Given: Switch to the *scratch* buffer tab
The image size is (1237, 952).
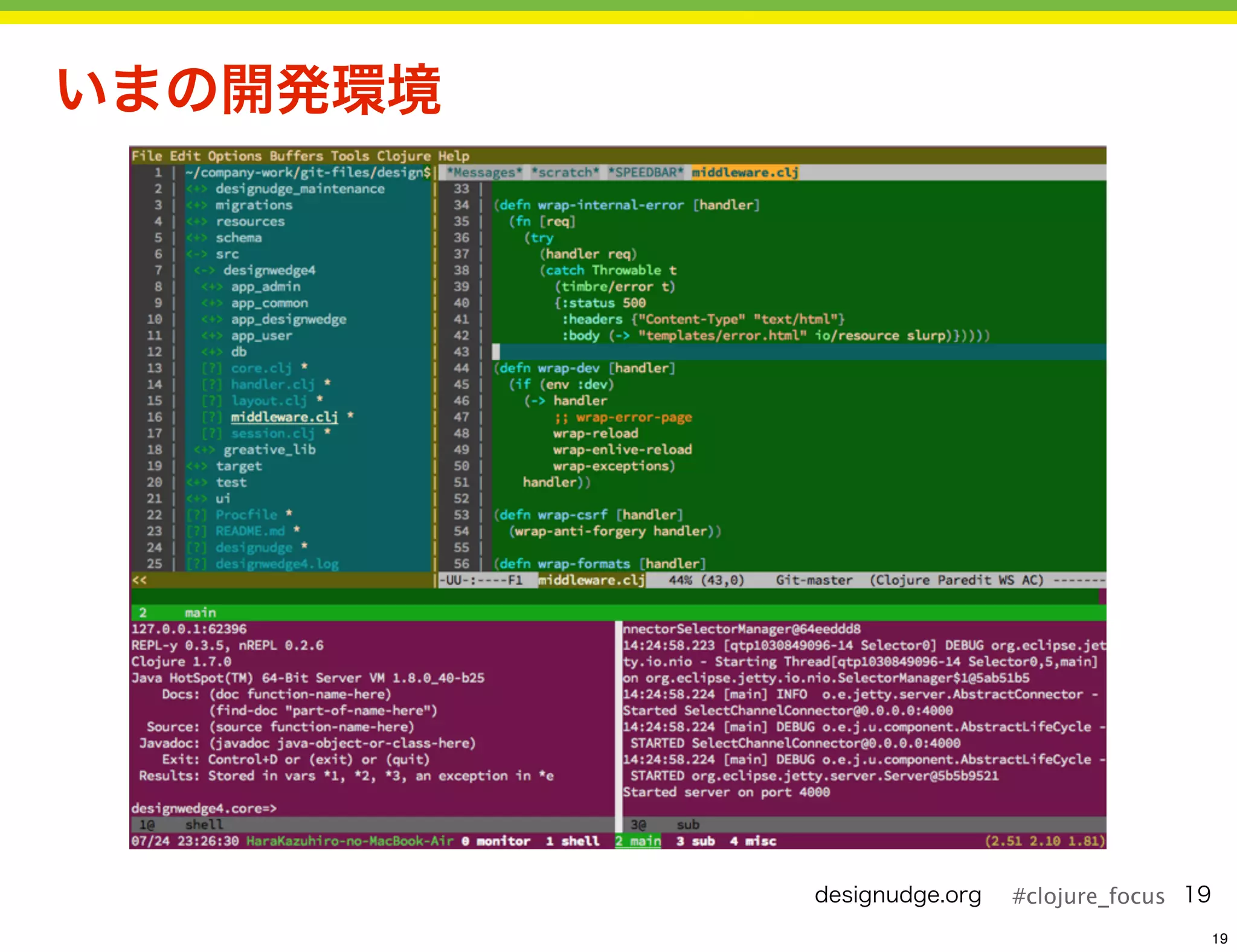Looking at the screenshot, I should point(565,172).
